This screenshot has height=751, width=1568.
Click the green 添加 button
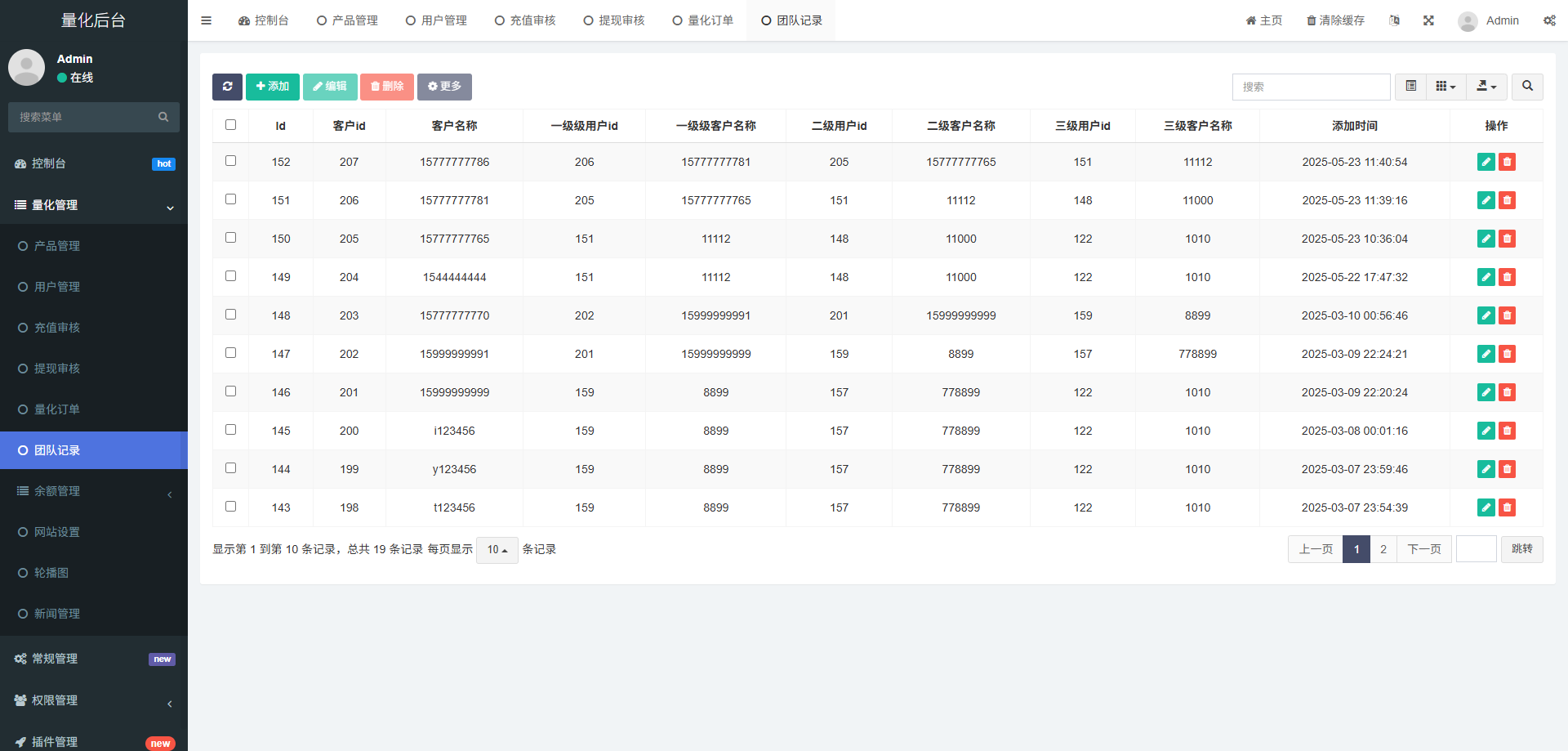[x=272, y=87]
